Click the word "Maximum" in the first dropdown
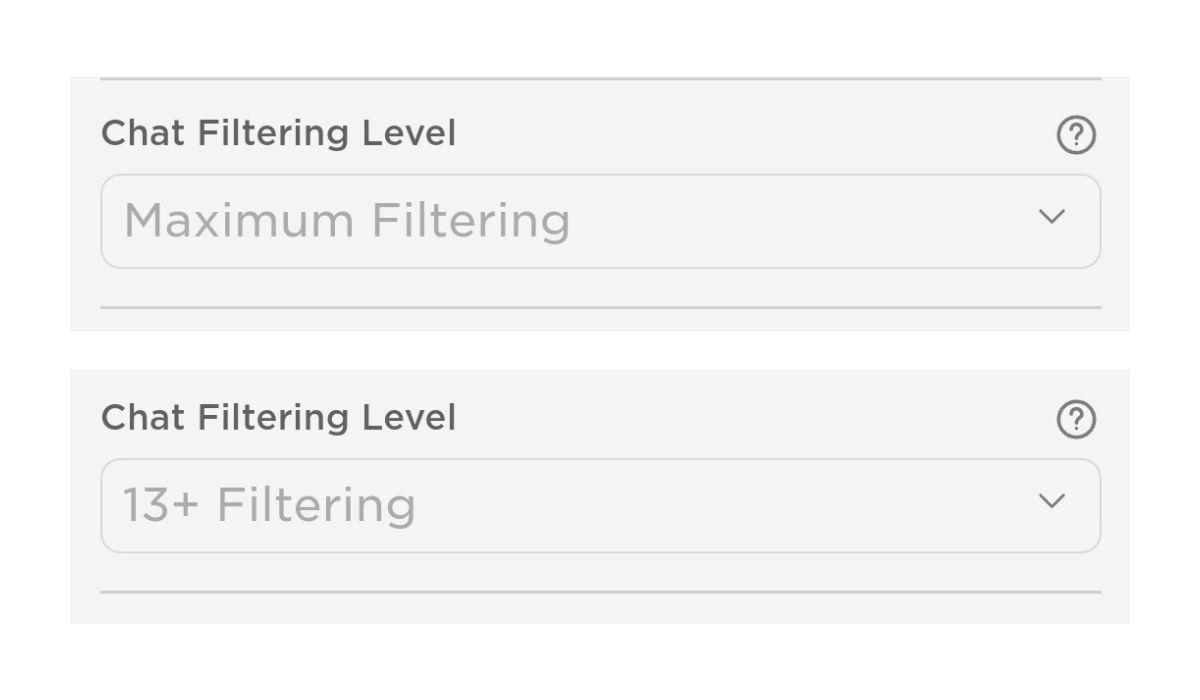Viewport: 1200px width, 700px height. 238,221
